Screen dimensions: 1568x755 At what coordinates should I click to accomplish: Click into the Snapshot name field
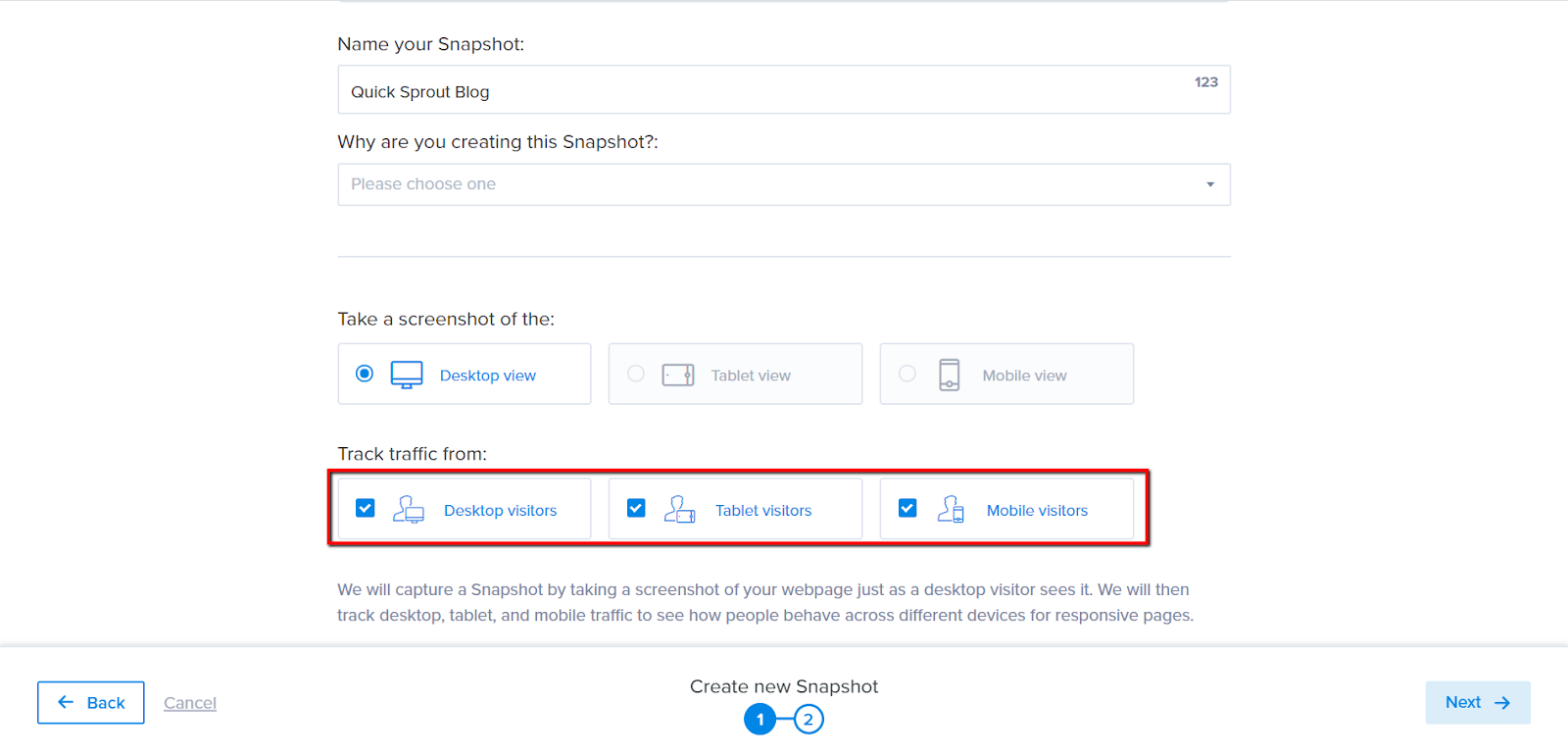click(x=784, y=90)
